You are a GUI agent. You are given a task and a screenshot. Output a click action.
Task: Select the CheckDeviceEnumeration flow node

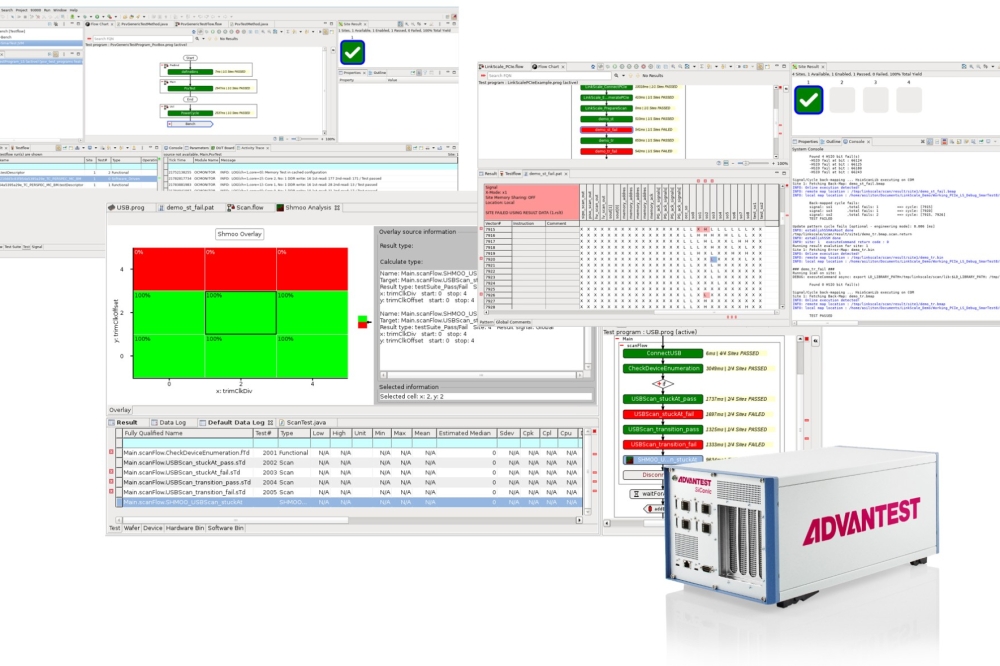pyautogui.click(x=663, y=369)
